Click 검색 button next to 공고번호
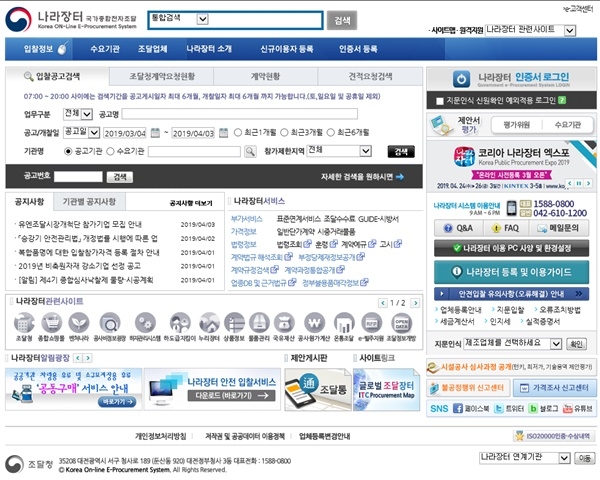This screenshot has width=600, height=480. point(120,177)
